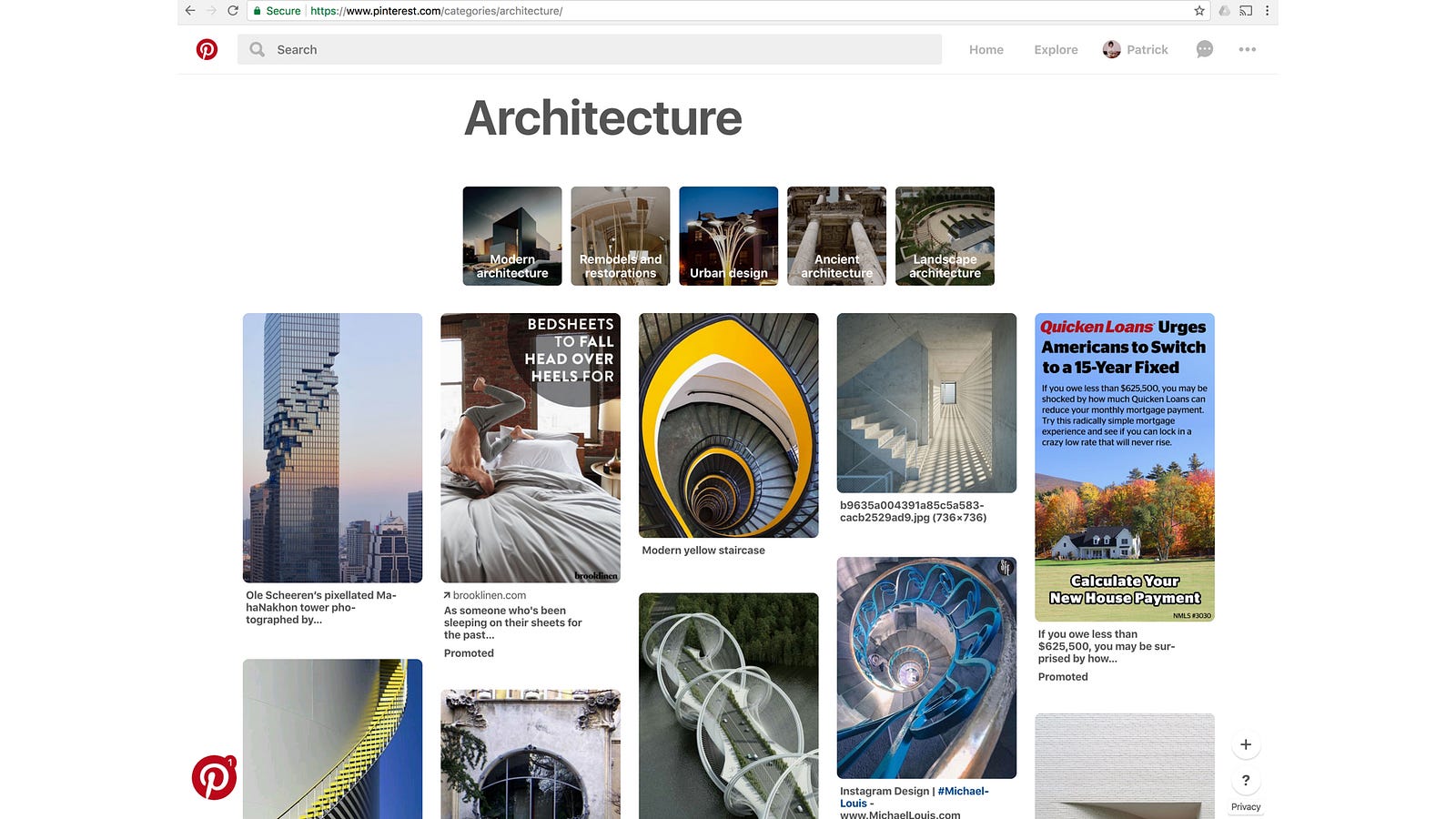The height and width of the screenshot is (819, 1456).
Task: Open Patrick's profile avatar
Action: point(1112,49)
